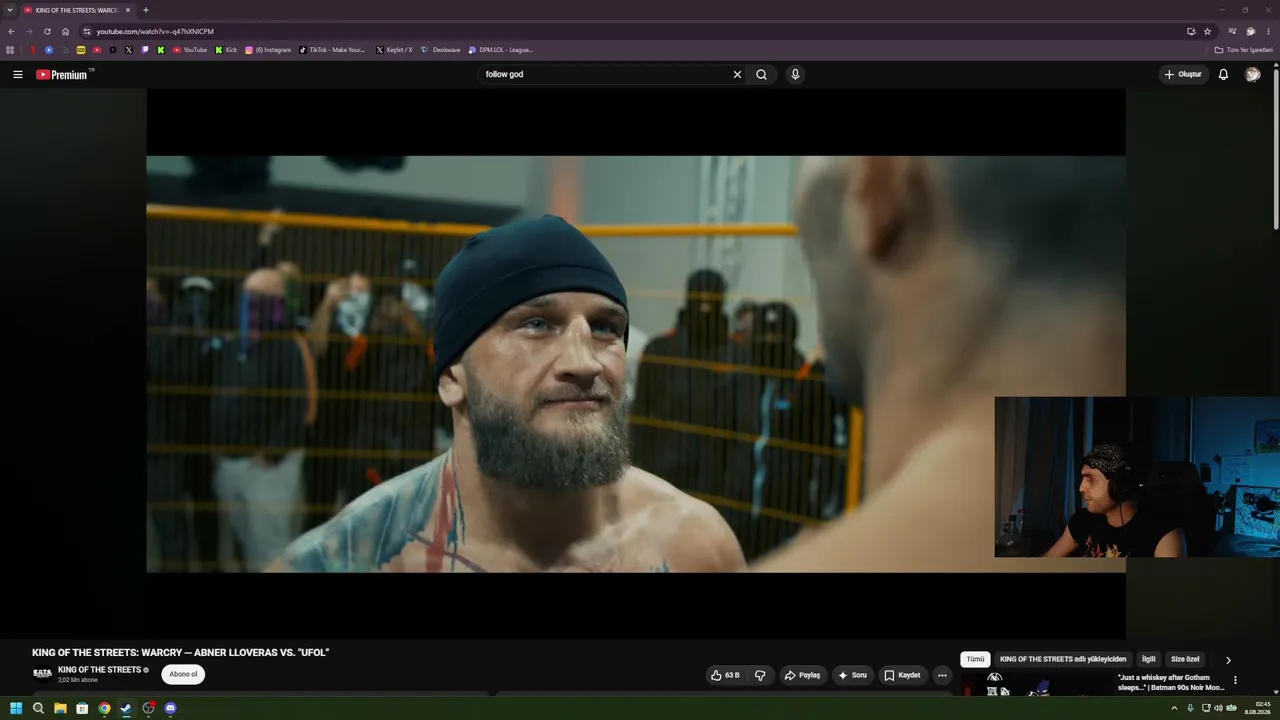
Task: Install or cast via the screen icon in address bar
Action: click(1191, 31)
